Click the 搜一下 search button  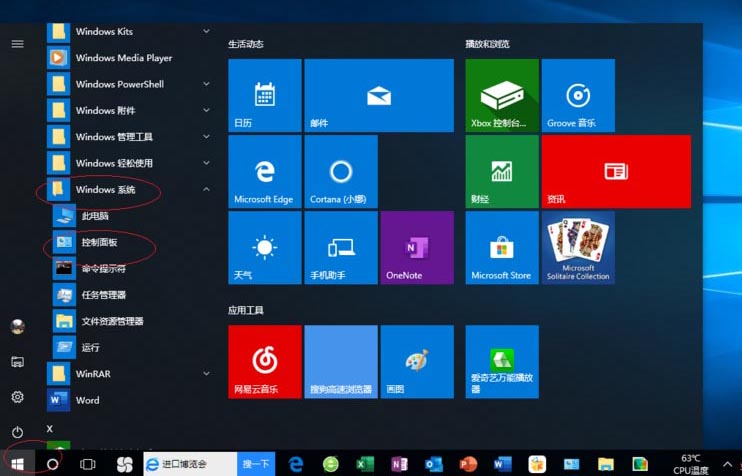click(x=256, y=464)
